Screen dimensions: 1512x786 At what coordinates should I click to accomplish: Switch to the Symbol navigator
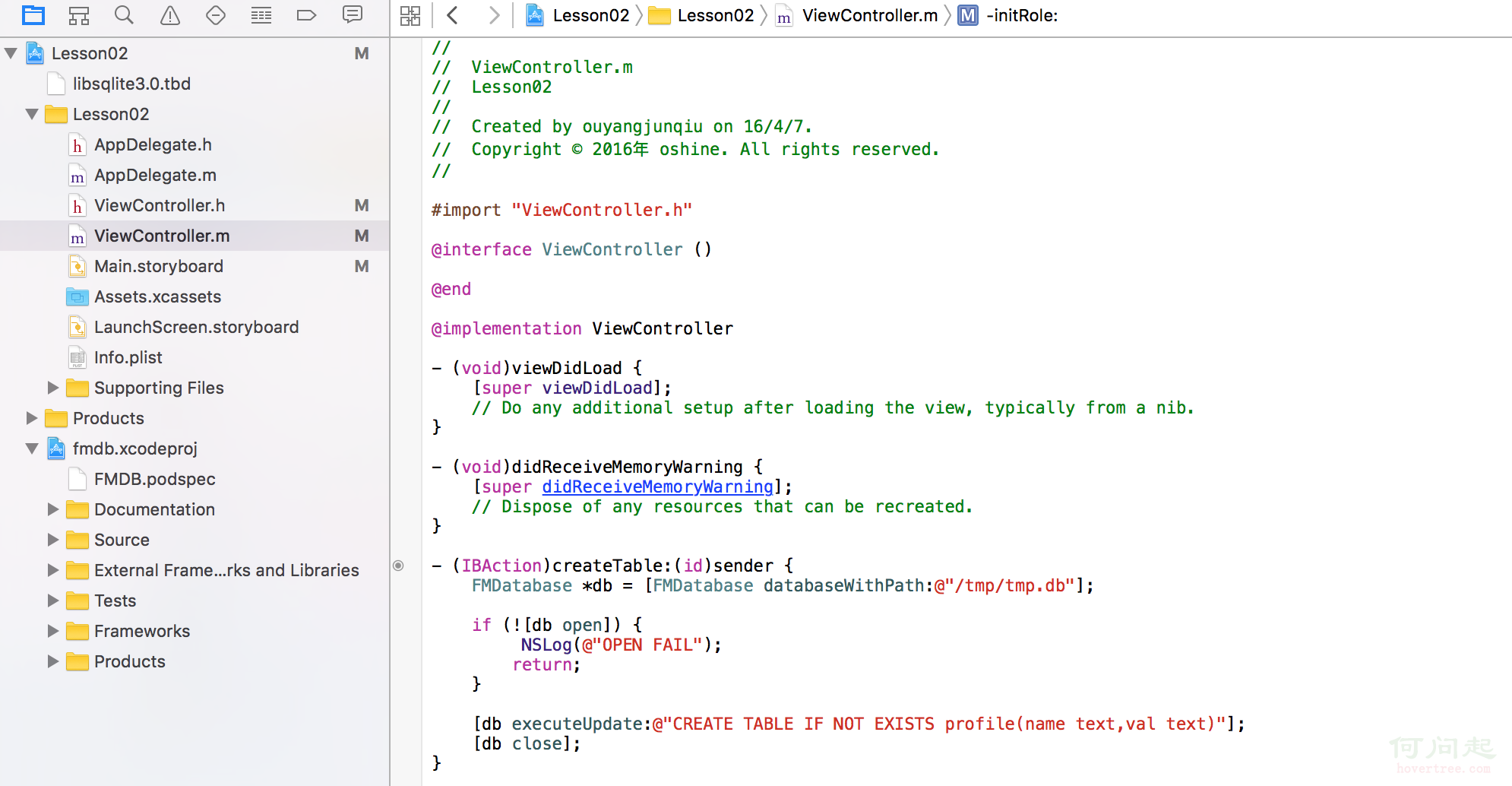(79, 15)
